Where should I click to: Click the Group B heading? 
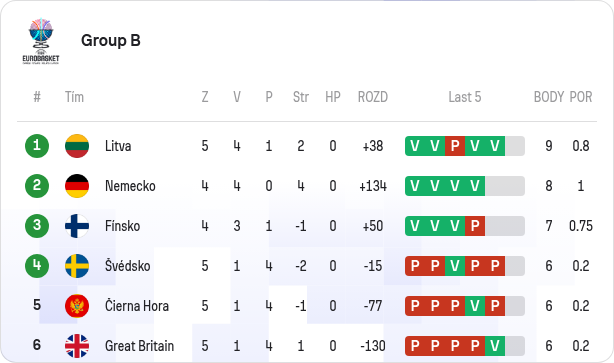111,40
